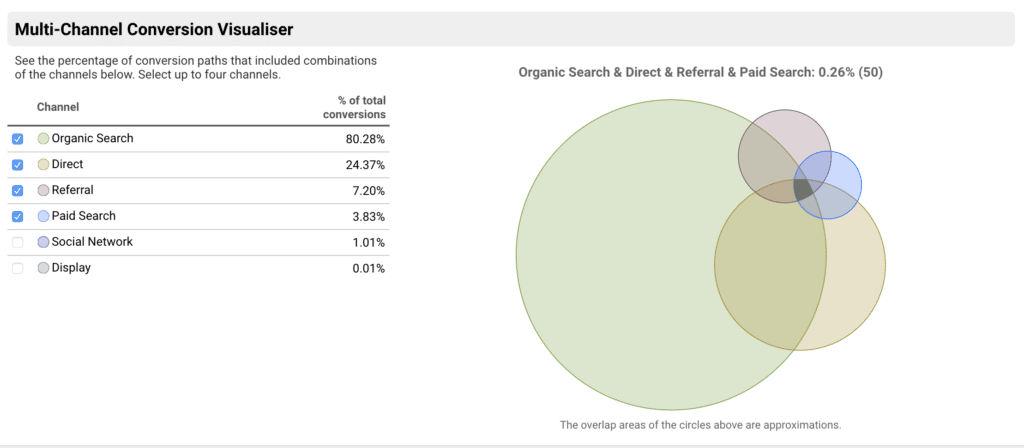Screen dimensions: 1024x448
Task: Click the blue Paid Search color dot
Action: [43, 217]
